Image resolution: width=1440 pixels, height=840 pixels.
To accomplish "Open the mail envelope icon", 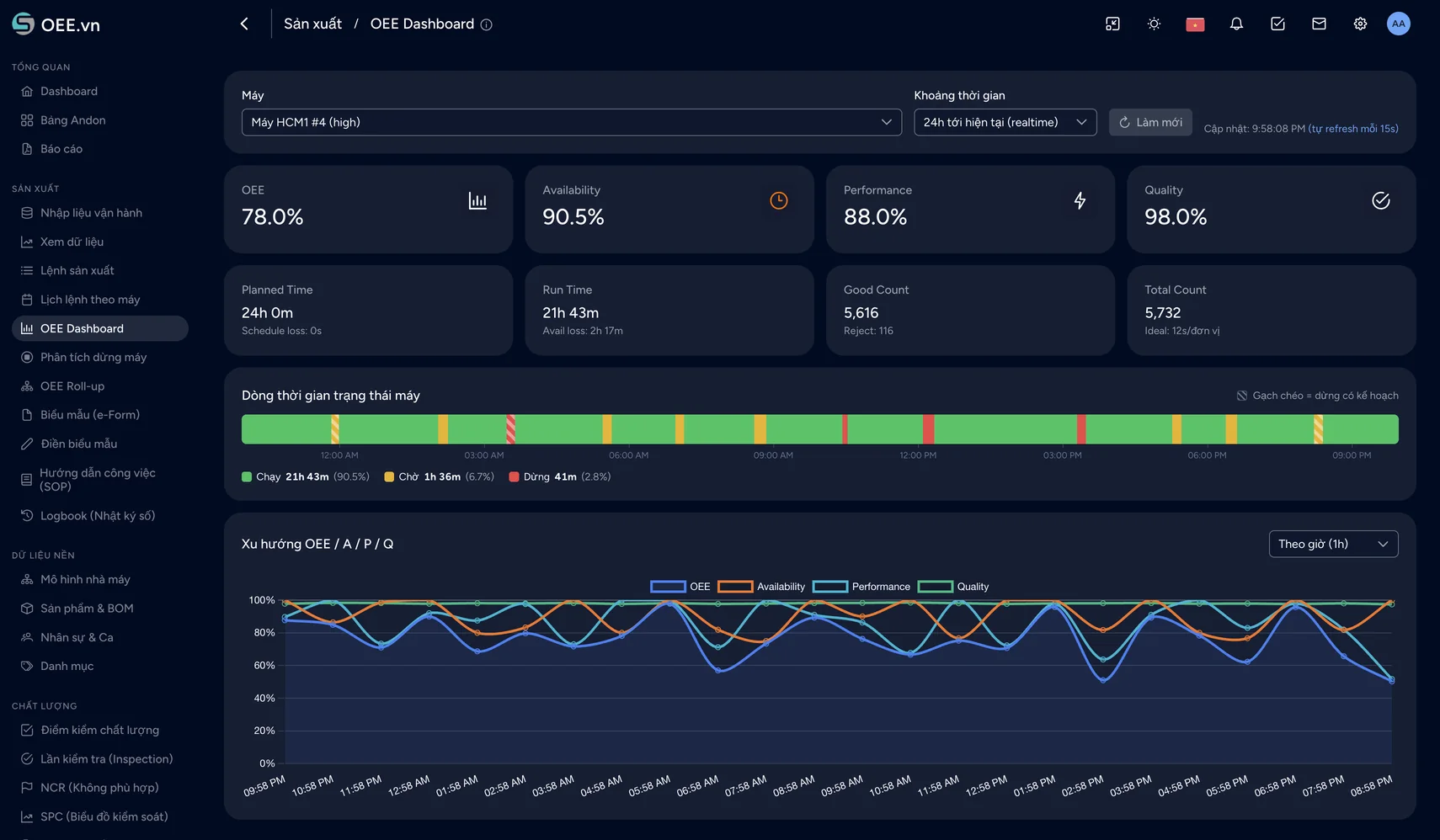I will pyautogui.click(x=1319, y=24).
